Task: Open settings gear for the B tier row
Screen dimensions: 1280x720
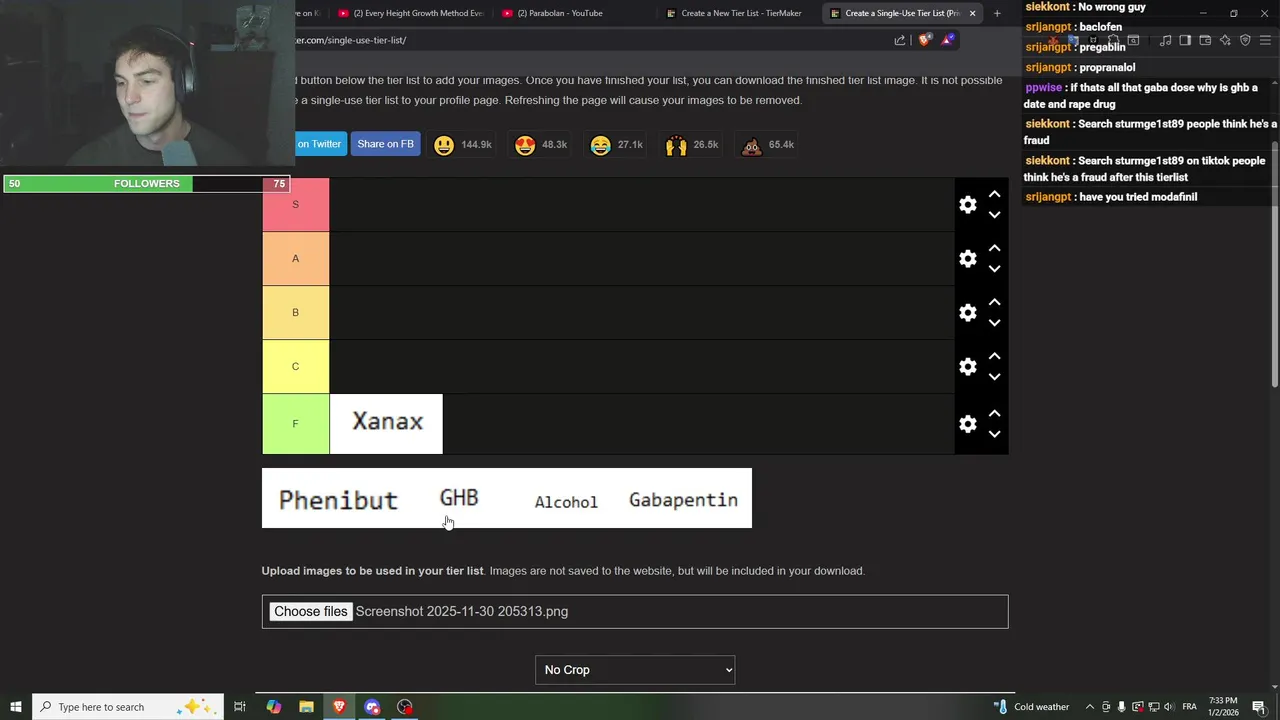Action: point(967,313)
